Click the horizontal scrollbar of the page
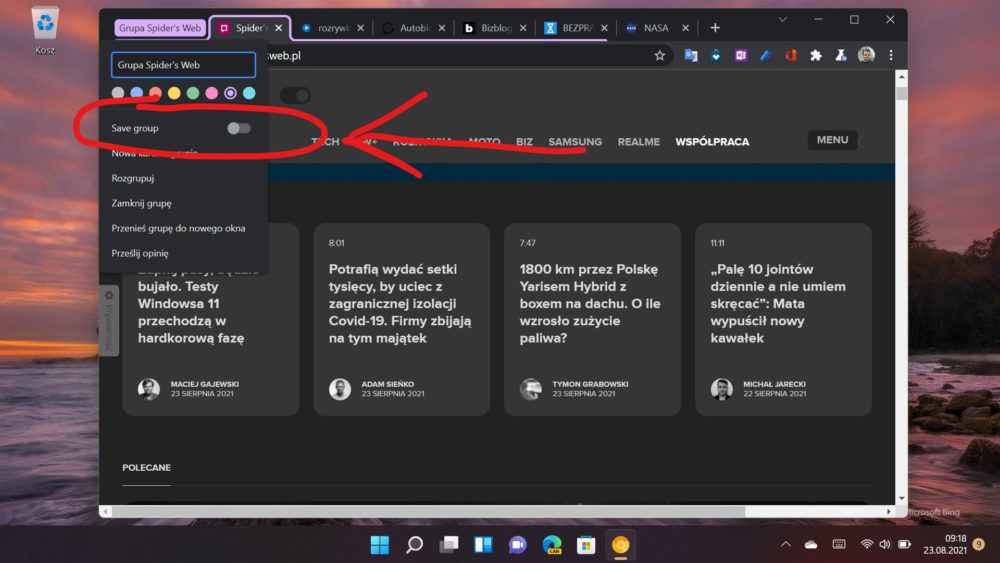This screenshot has height=563, width=1000. coord(427,511)
